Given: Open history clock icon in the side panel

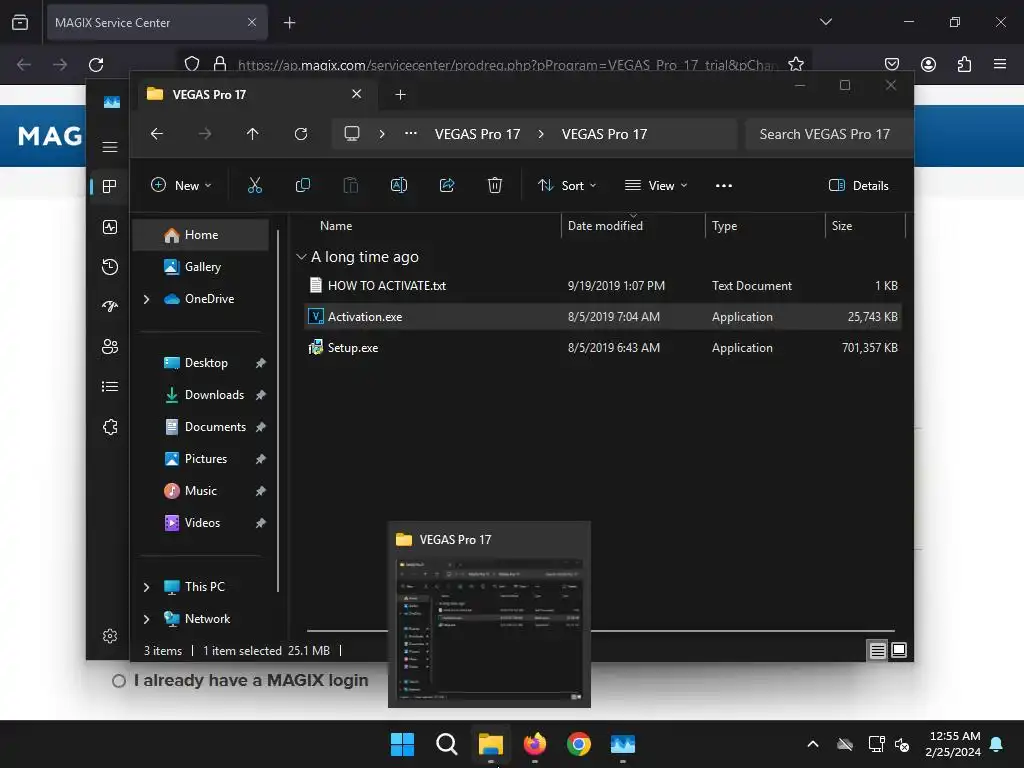Looking at the screenshot, I should pos(110,266).
